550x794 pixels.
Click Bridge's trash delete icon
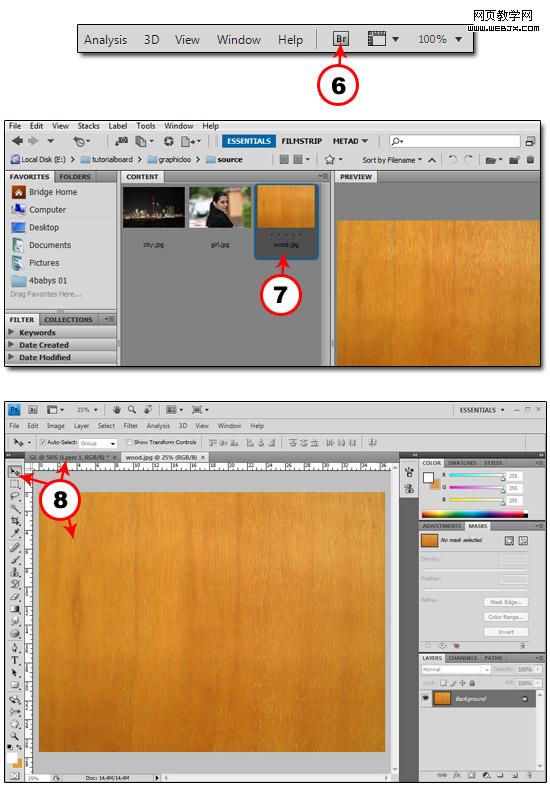point(530,160)
